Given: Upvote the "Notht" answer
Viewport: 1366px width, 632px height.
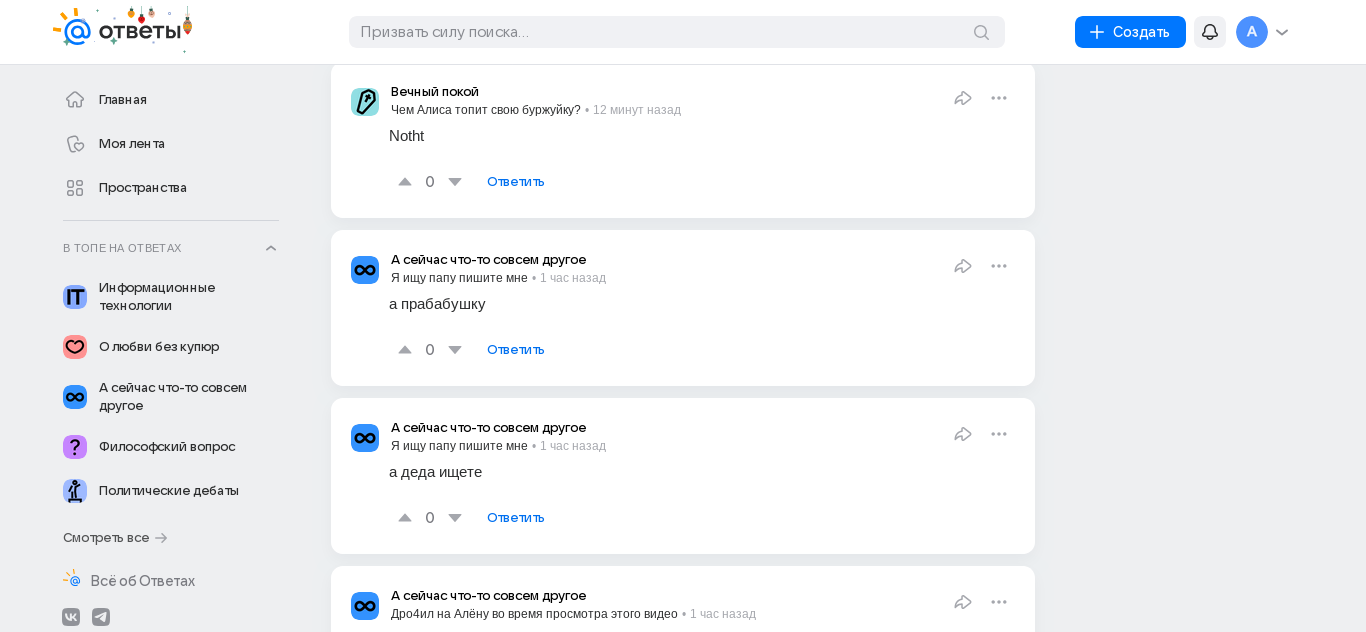Looking at the screenshot, I should [405, 182].
